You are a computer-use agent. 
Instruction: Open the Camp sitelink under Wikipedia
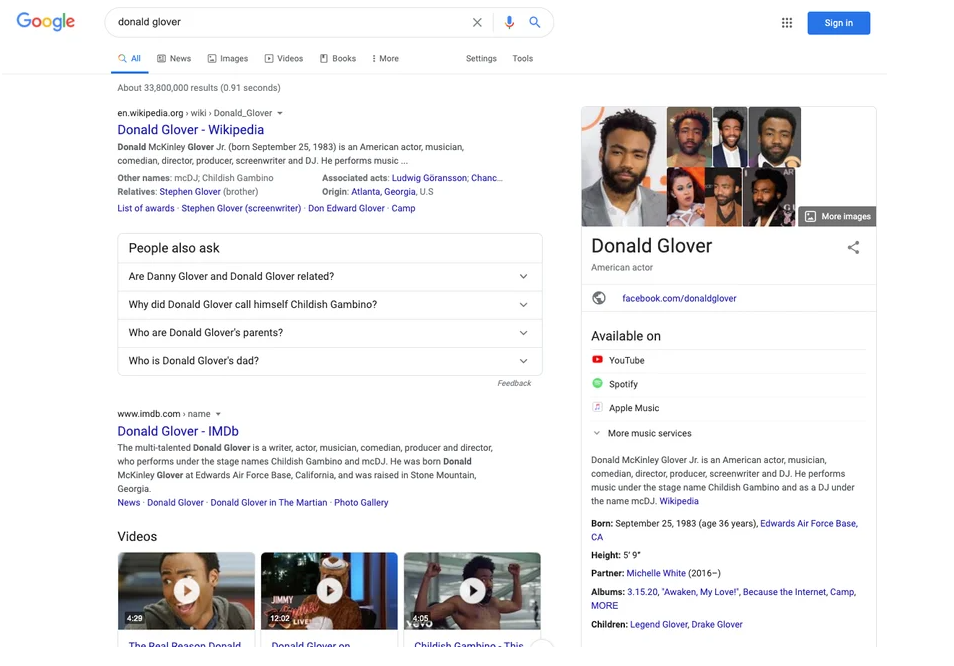(403, 208)
